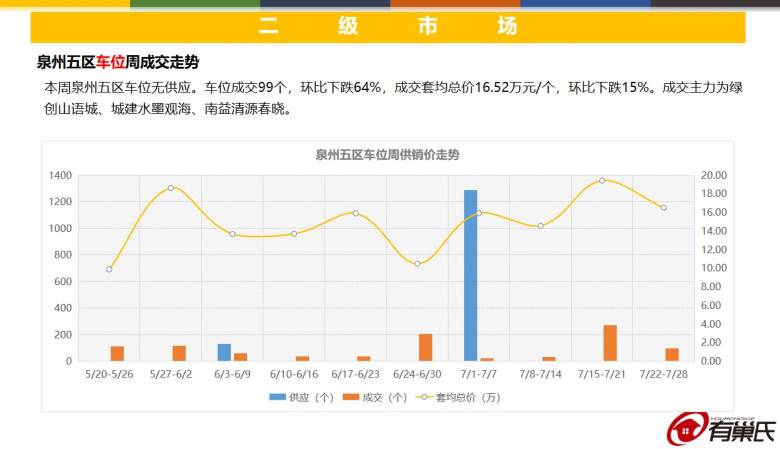Click the 有巢氏 logo

721,429
